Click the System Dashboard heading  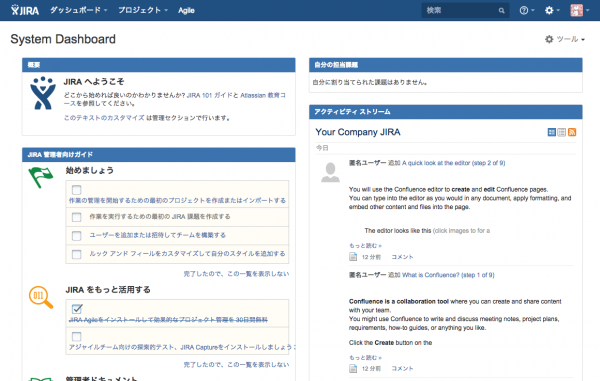(63, 39)
